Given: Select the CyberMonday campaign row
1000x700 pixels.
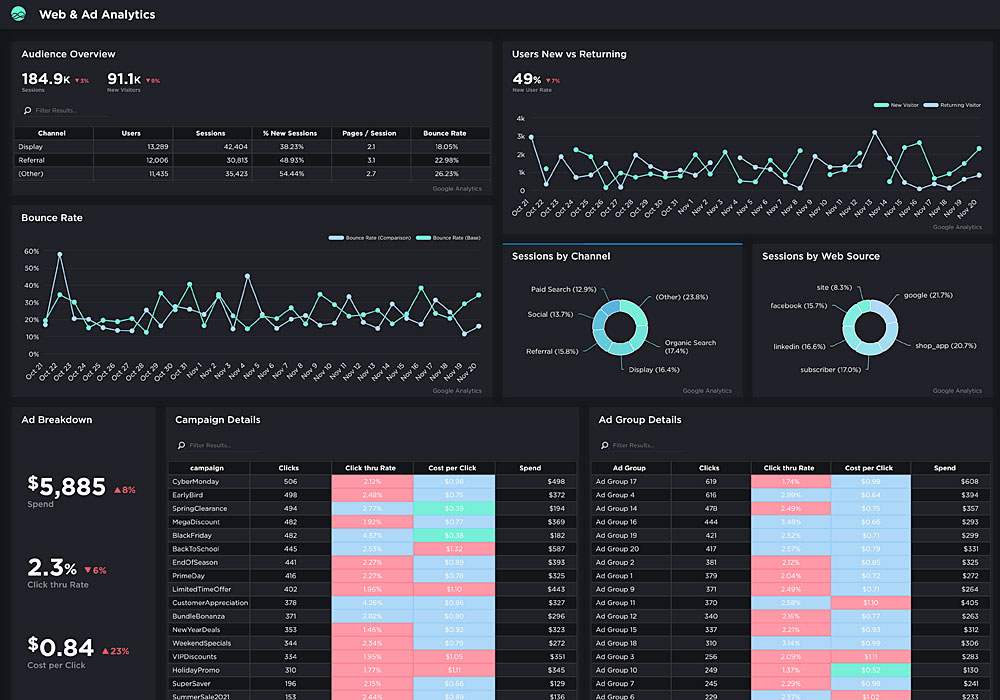Looking at the screenshot, I should point(208,481).
